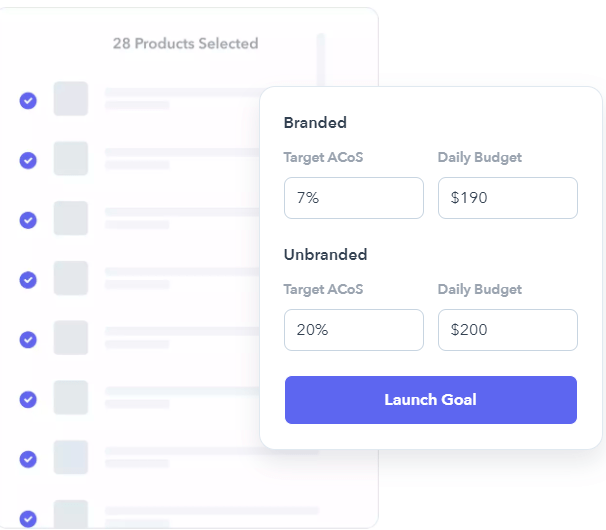The width and height of the screenshot is (606, 530).
Task: Click the product list scrollbar
Action: point(321,60)
